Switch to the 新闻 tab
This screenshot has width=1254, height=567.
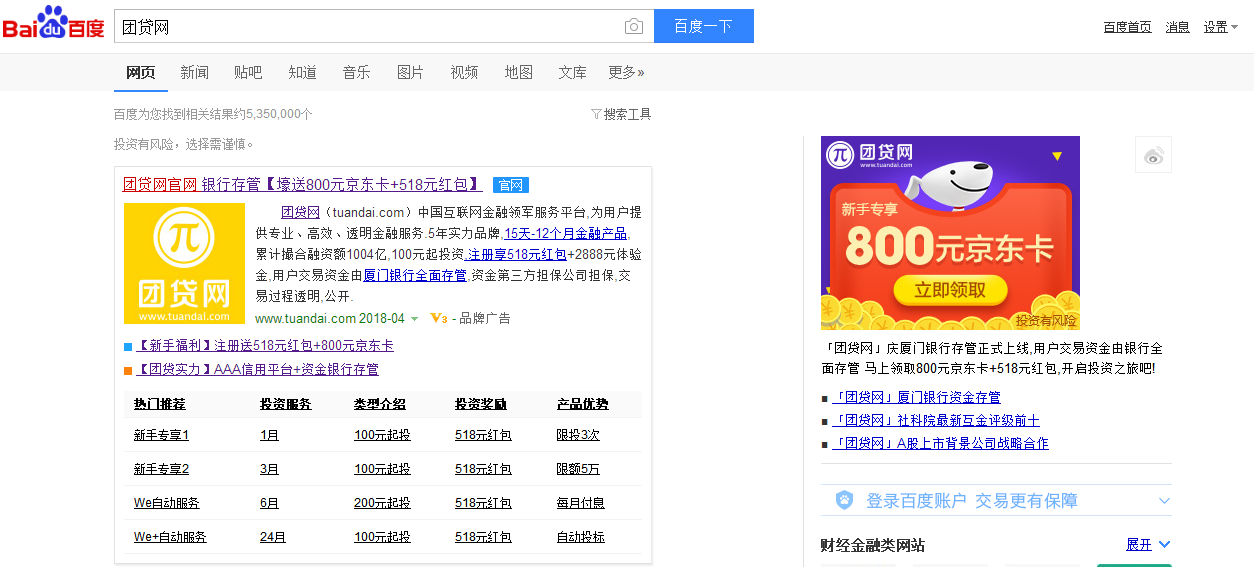tap(194, 72)
